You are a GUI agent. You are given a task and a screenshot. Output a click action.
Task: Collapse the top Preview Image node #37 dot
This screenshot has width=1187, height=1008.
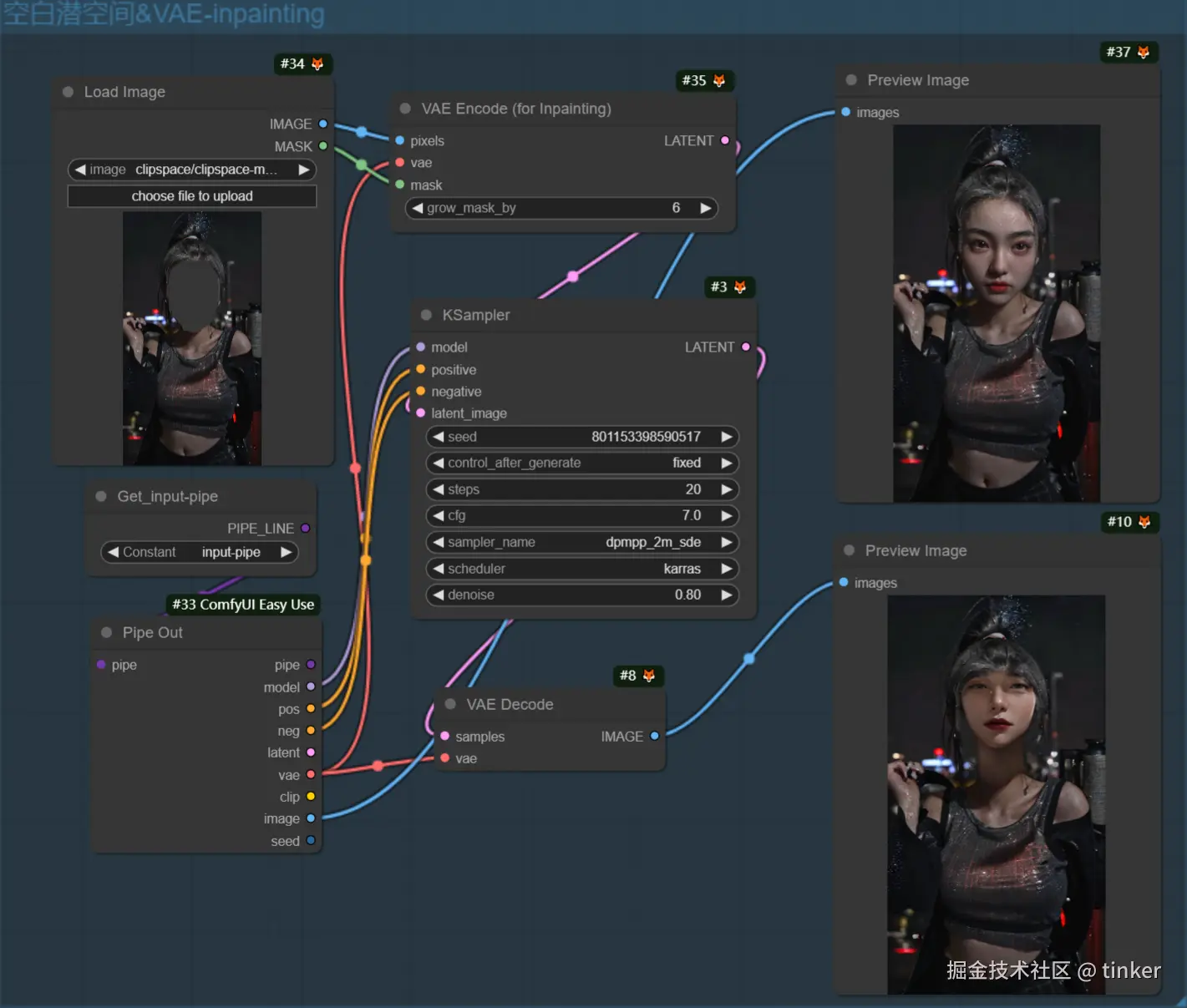click(851, 80)
